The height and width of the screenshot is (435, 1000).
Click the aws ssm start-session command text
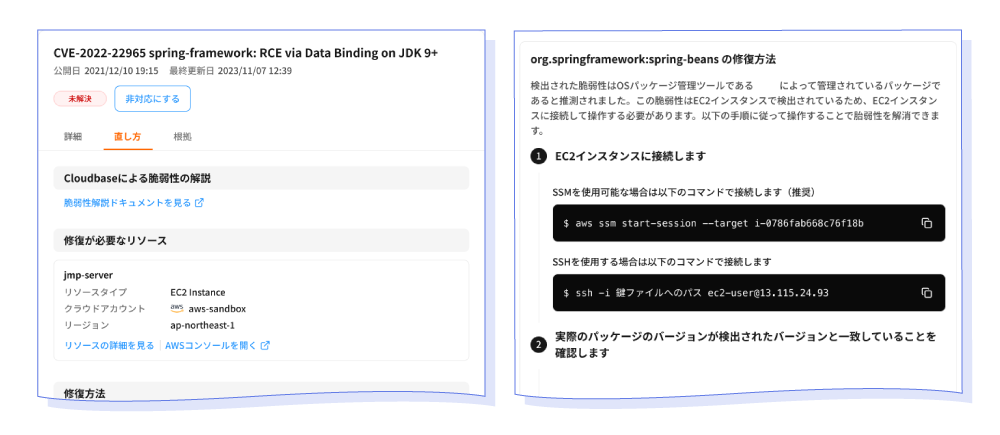tap(714, 224)
